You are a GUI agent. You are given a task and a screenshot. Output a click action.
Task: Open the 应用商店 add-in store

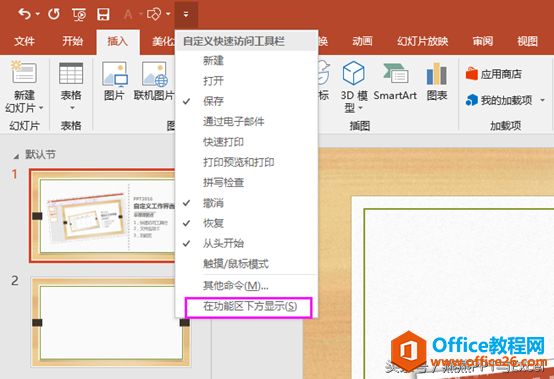pyautogui.click(x=494, y=74)
